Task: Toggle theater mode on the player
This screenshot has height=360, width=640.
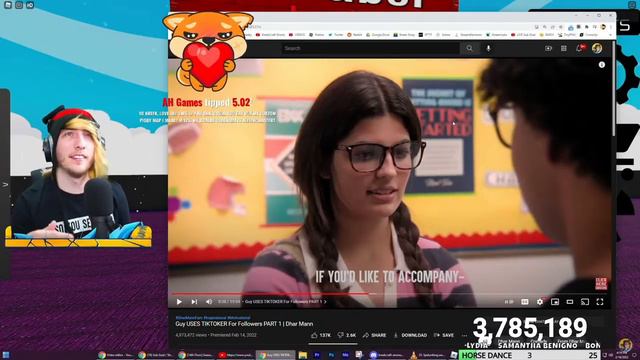Action: [570, 302]
